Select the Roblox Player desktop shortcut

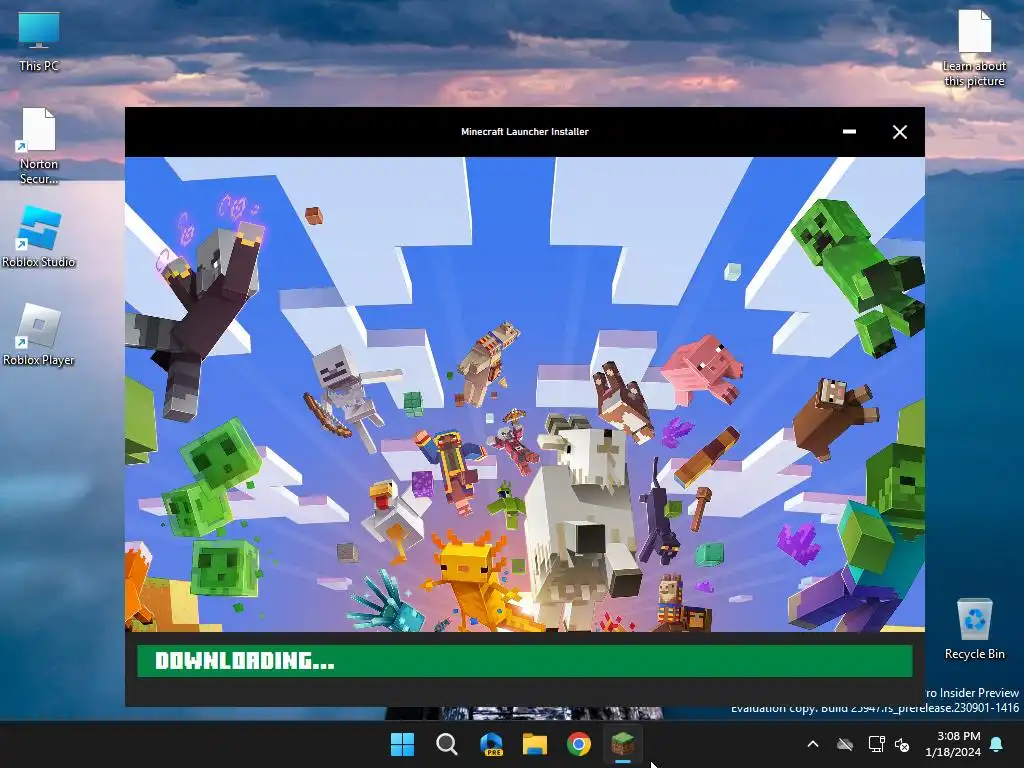tap(39, 335)
